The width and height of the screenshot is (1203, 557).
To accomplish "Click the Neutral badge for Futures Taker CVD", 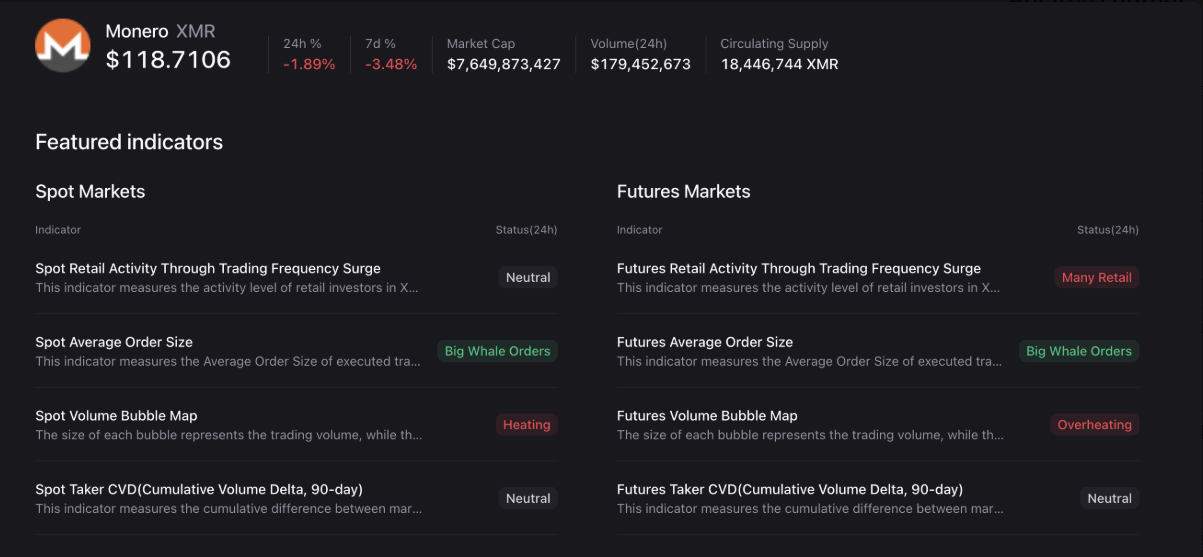I will pyautogui.click(x=1109, y=499).
